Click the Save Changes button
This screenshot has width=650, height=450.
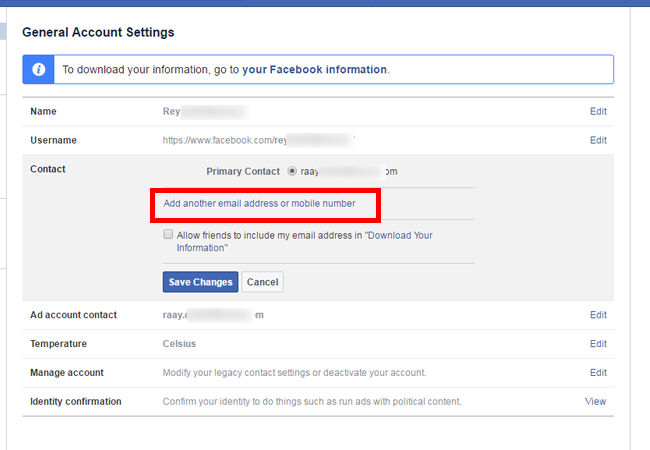pos(200,282)
